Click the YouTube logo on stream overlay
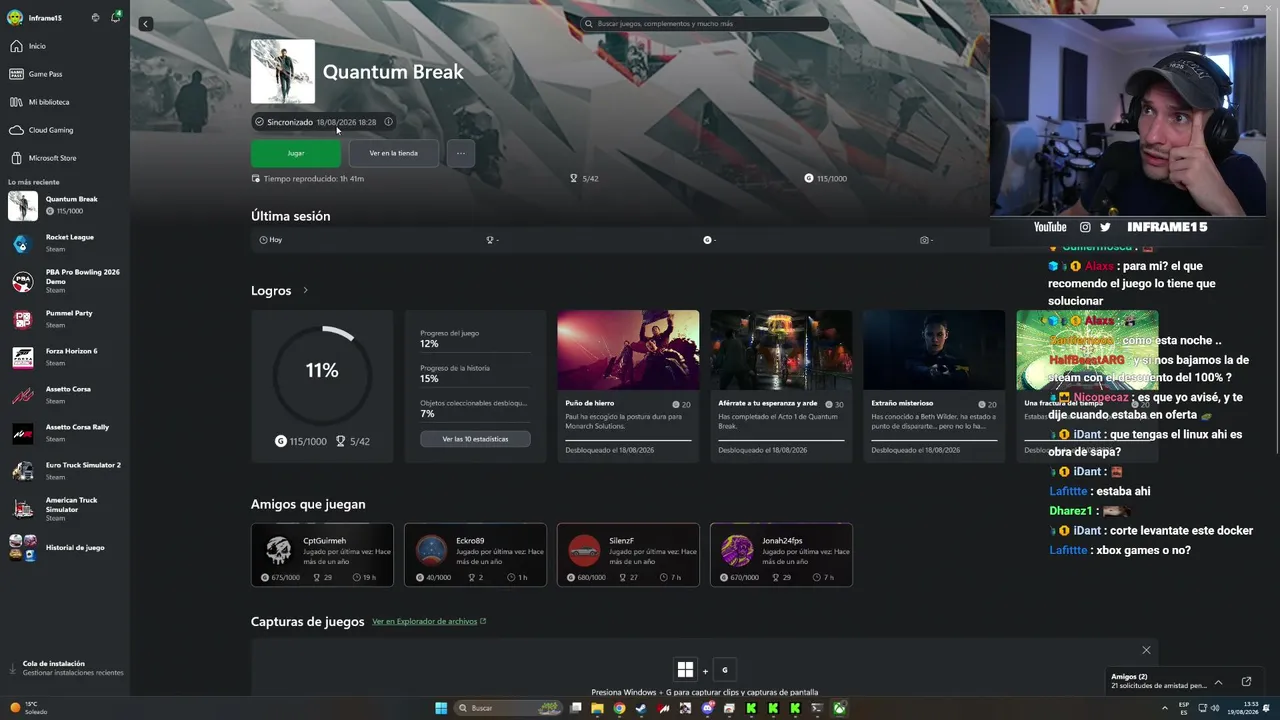This screenshot has height=720, width=1280. [1050, 227]
